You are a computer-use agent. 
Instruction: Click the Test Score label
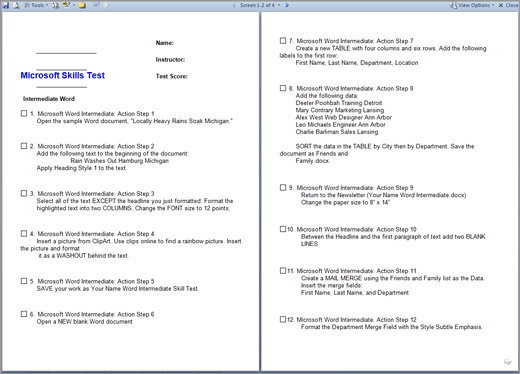[172, 76]
